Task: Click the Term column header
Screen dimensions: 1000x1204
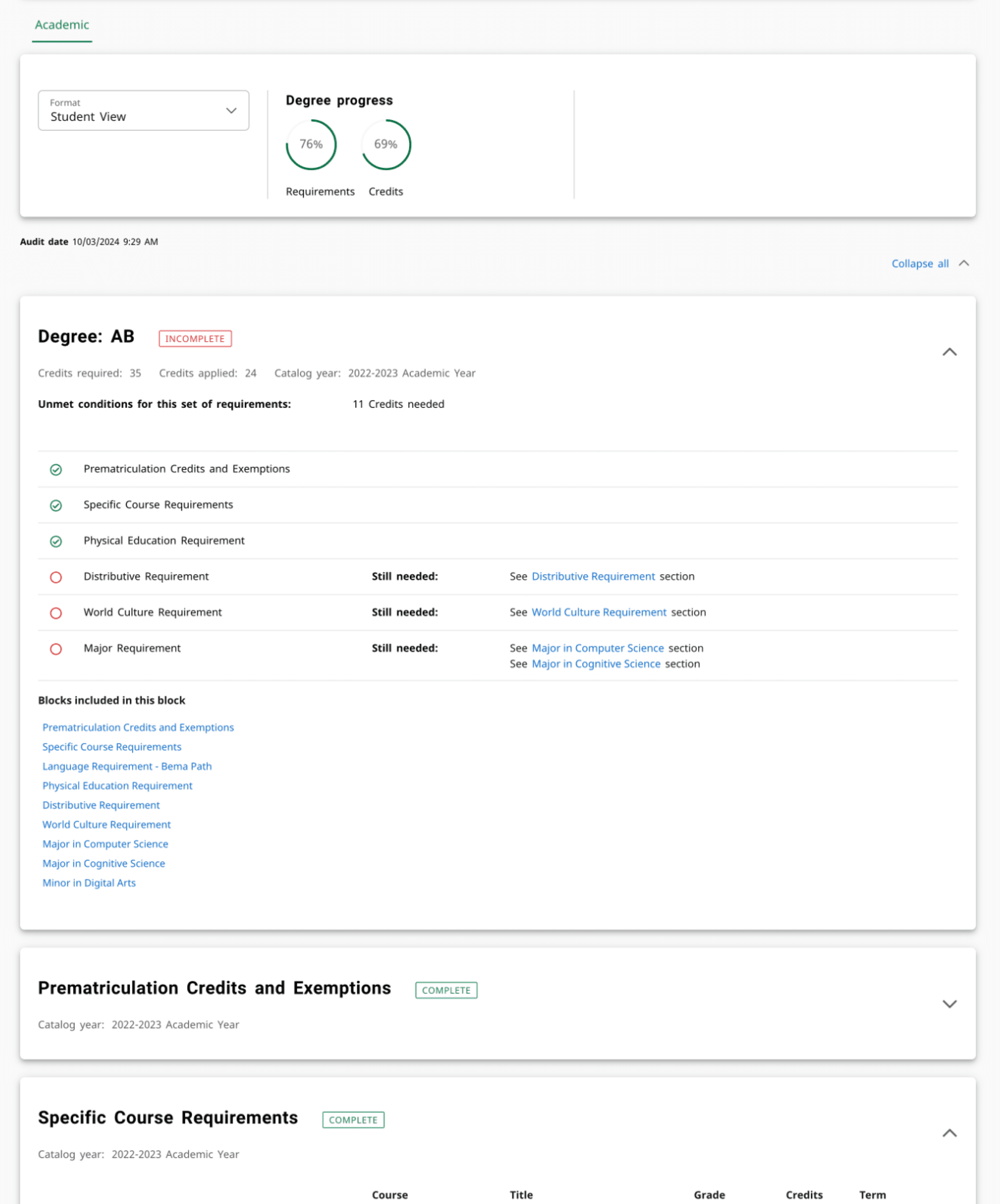Action: (872, 1195)
